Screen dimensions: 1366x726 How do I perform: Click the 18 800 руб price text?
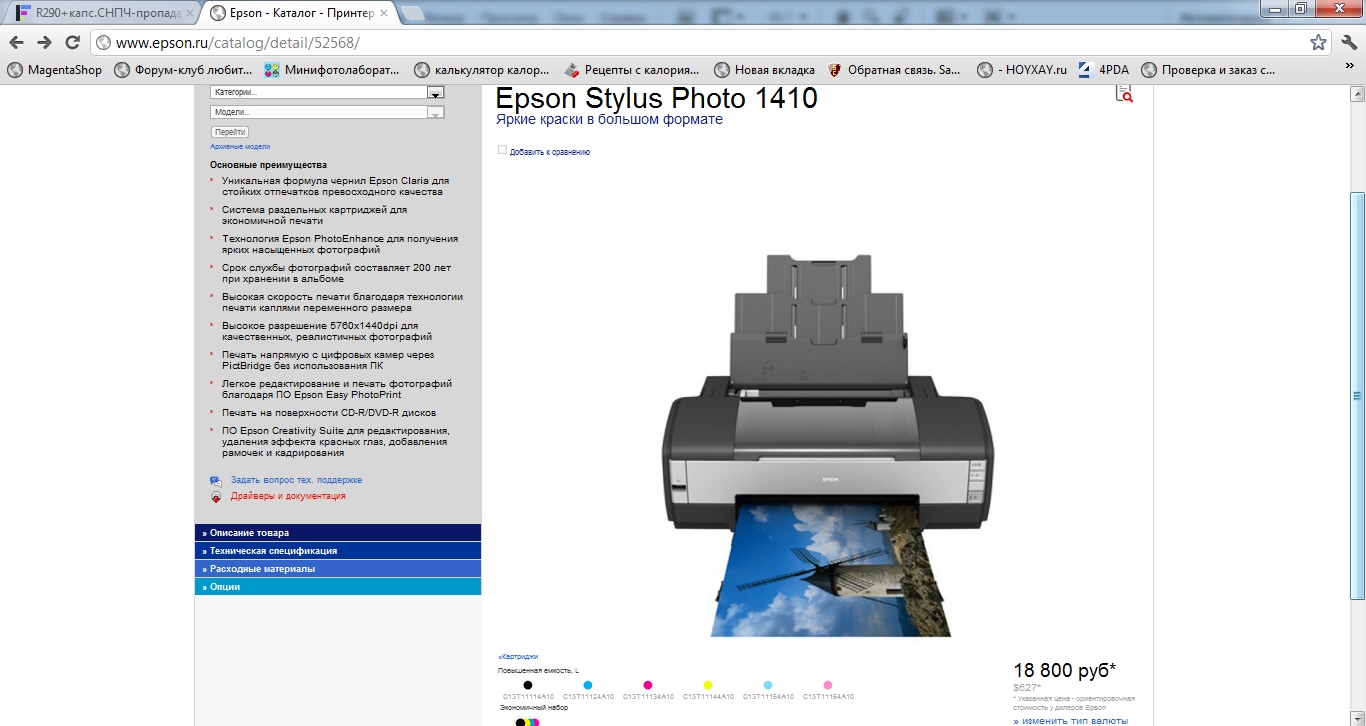point(1065,670)
